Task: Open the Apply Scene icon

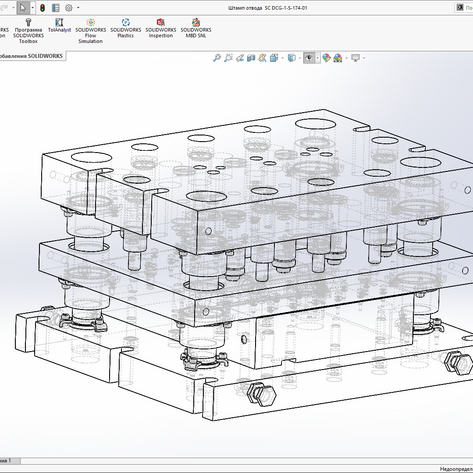Action: click(x=338, y=58)
